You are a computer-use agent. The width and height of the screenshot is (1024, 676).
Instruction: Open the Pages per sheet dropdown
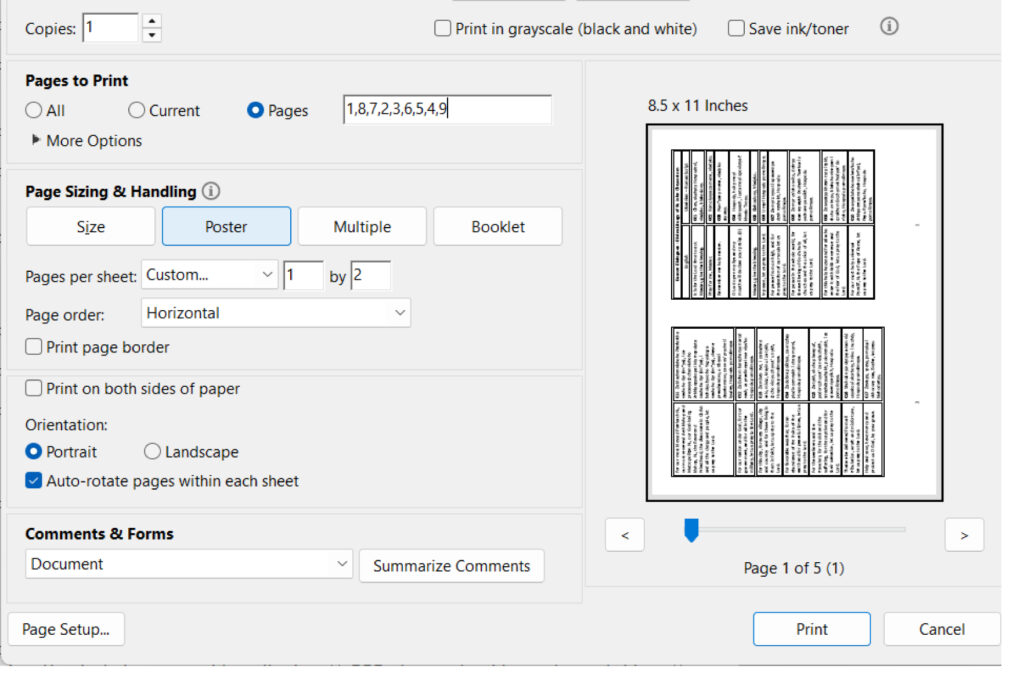210,275
